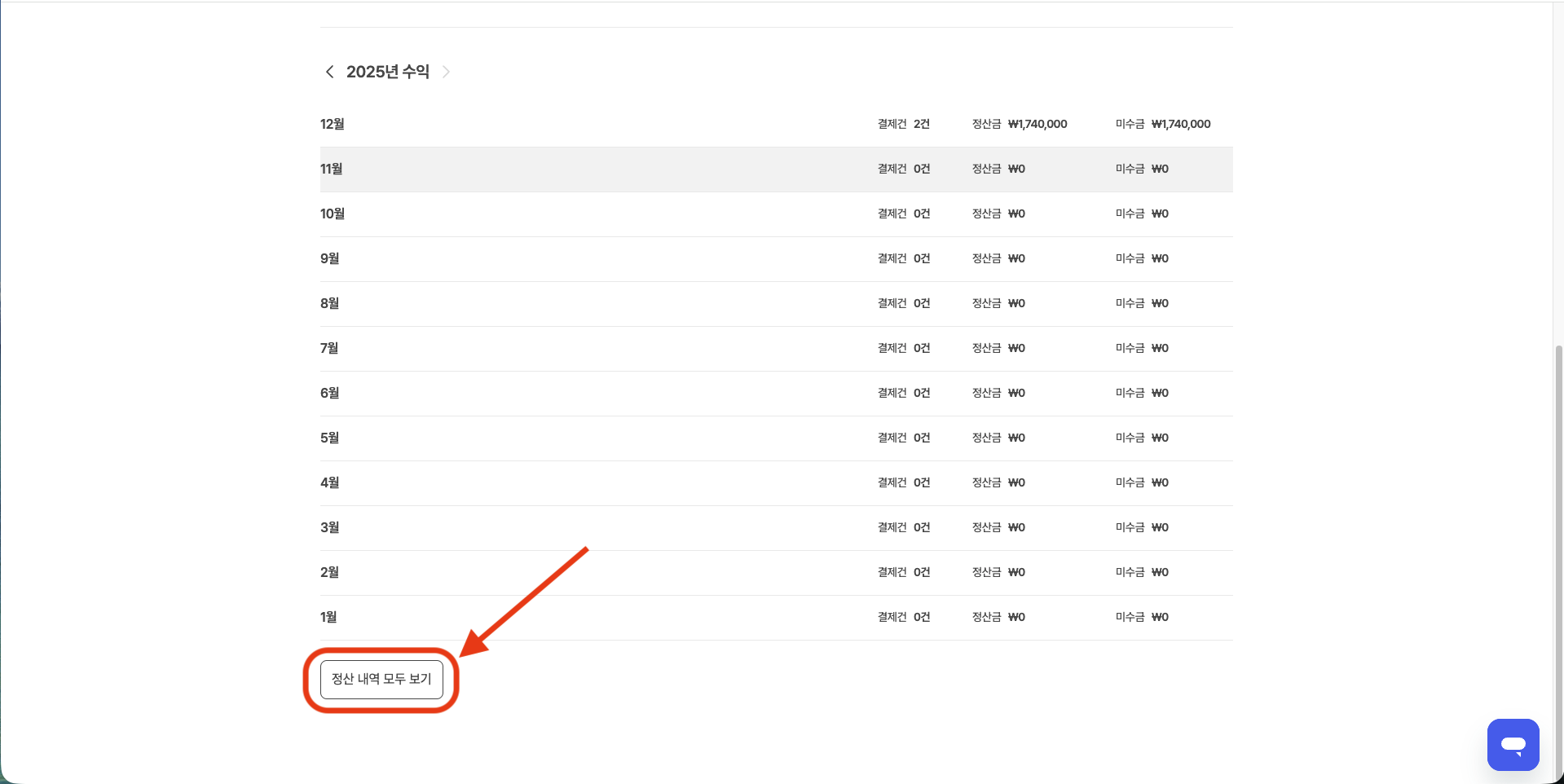
Task: Go to next year's revenue
Action: (x=446, y=72)
